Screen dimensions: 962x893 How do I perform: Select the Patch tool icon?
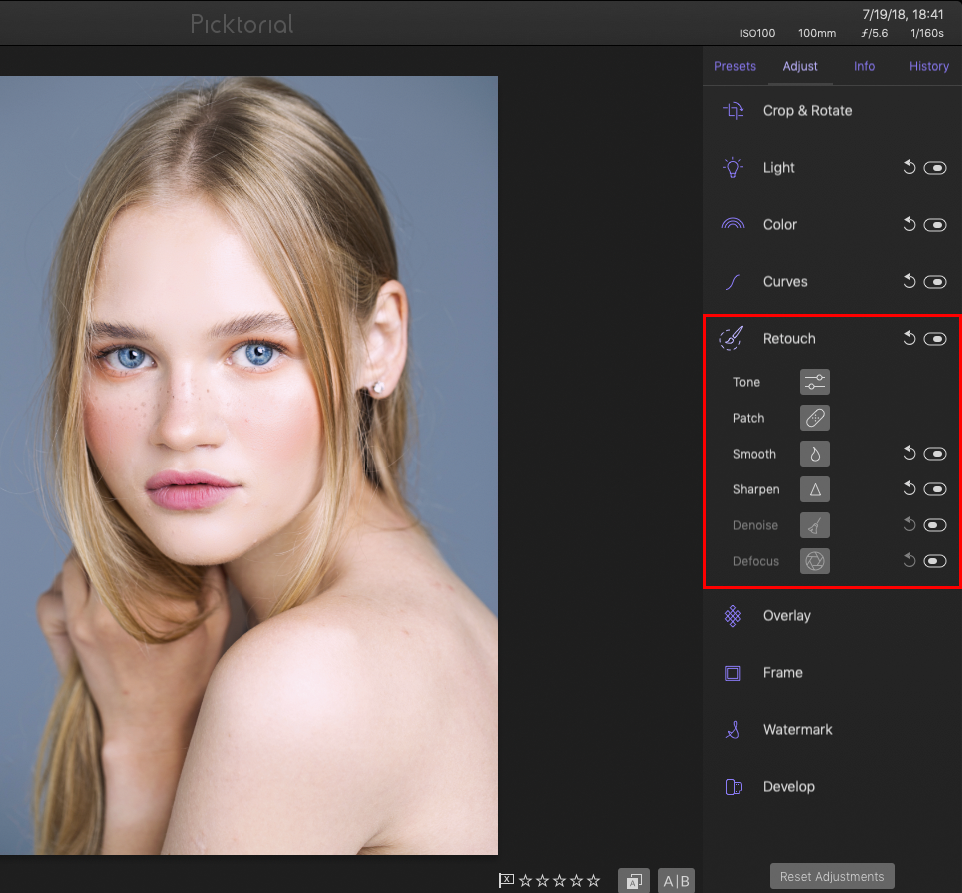[x=814, y=418]
